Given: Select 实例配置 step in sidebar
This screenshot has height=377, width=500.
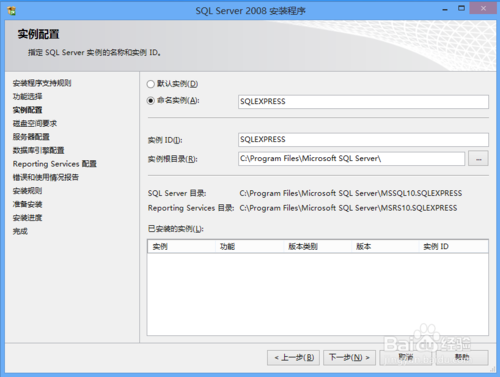Looking at the screenshot, I should pos(28,110).
